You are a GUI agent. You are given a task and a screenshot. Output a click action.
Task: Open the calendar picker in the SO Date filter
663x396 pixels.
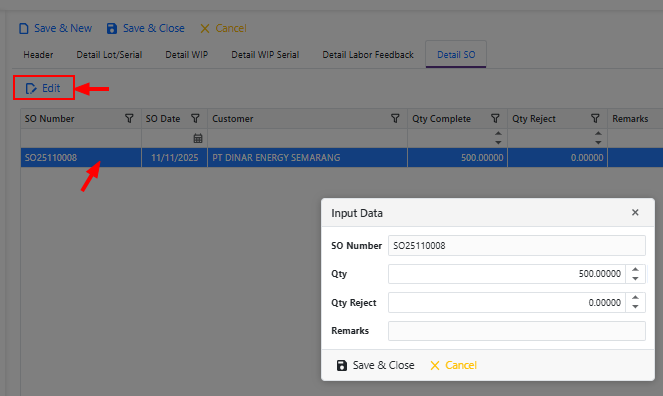198,138
